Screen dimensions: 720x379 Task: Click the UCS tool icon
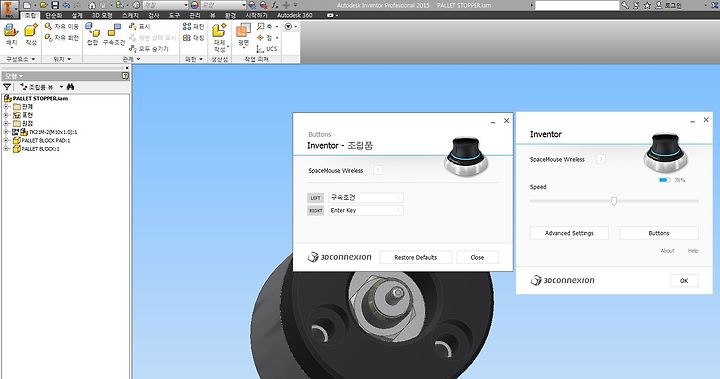[267, 49]
